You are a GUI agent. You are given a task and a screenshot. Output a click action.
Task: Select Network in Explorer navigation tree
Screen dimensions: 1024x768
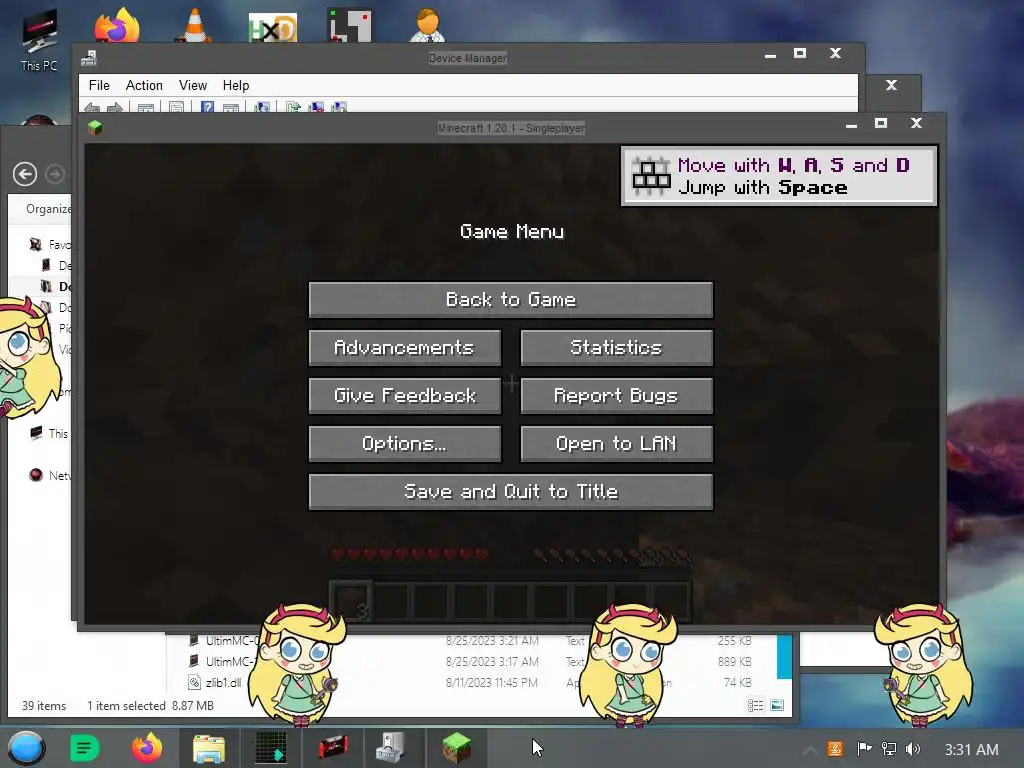[50, 475]
